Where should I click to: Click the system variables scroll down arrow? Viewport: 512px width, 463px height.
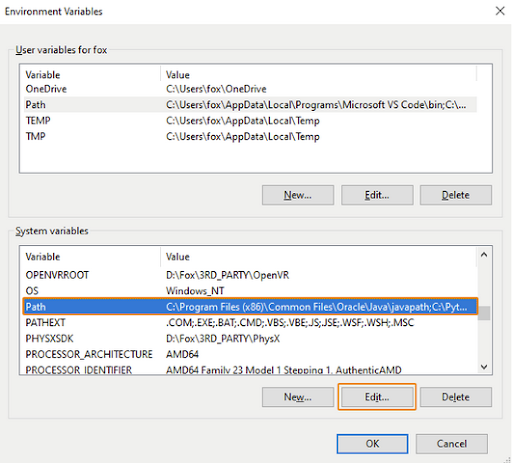pyautogui.click(x=484, y=367)
